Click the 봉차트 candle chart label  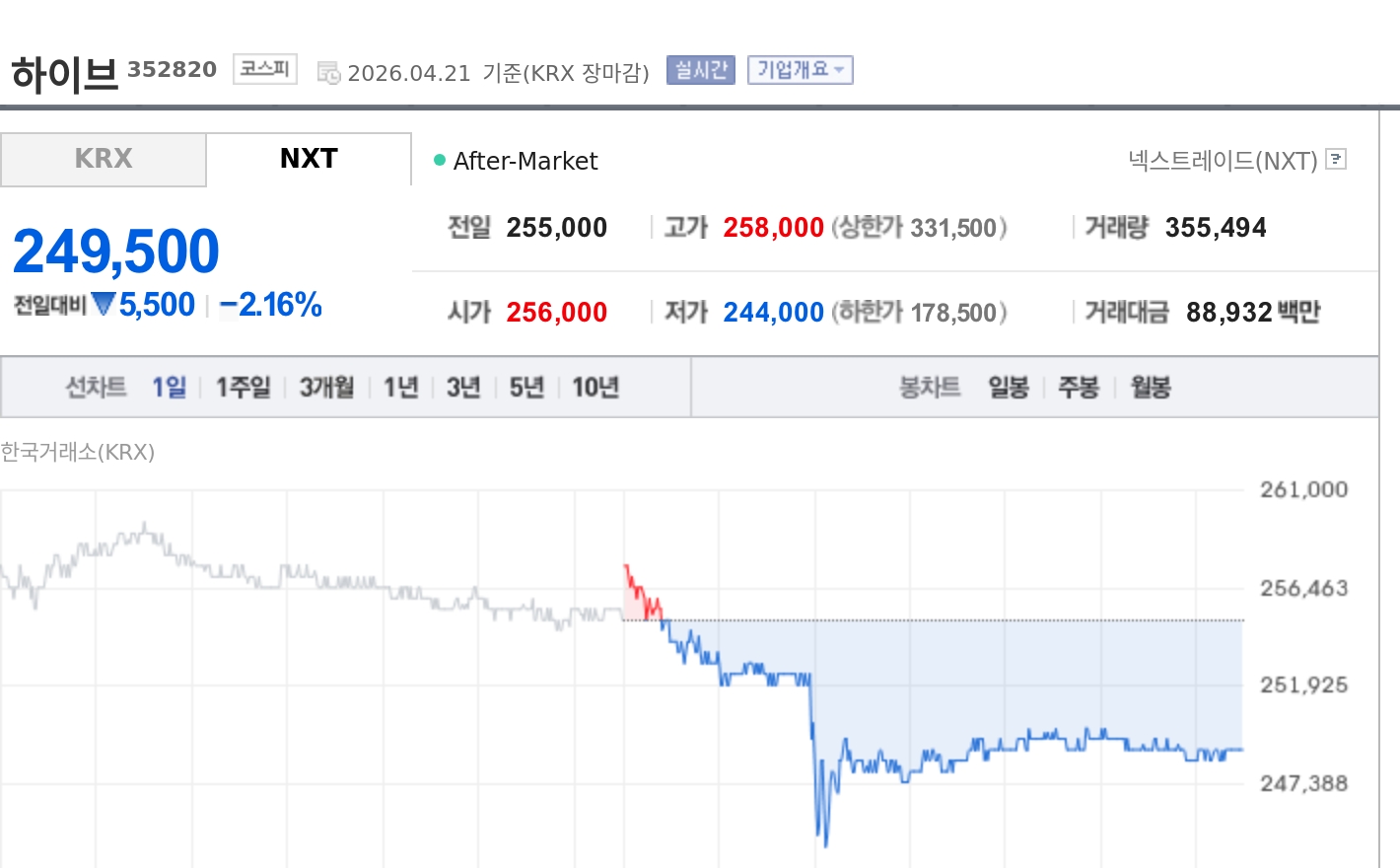928,388
